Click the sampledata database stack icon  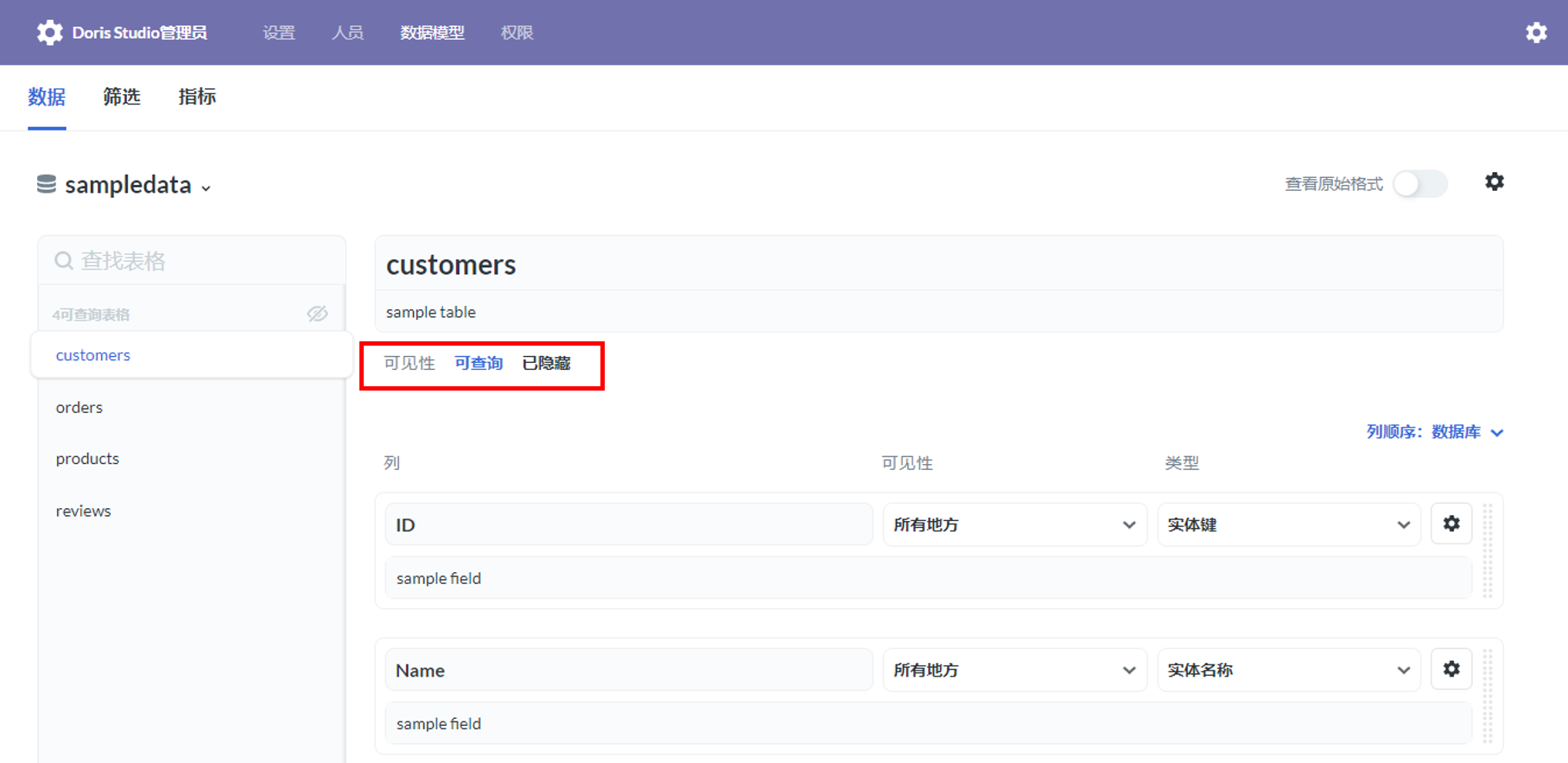click(47, 184)
